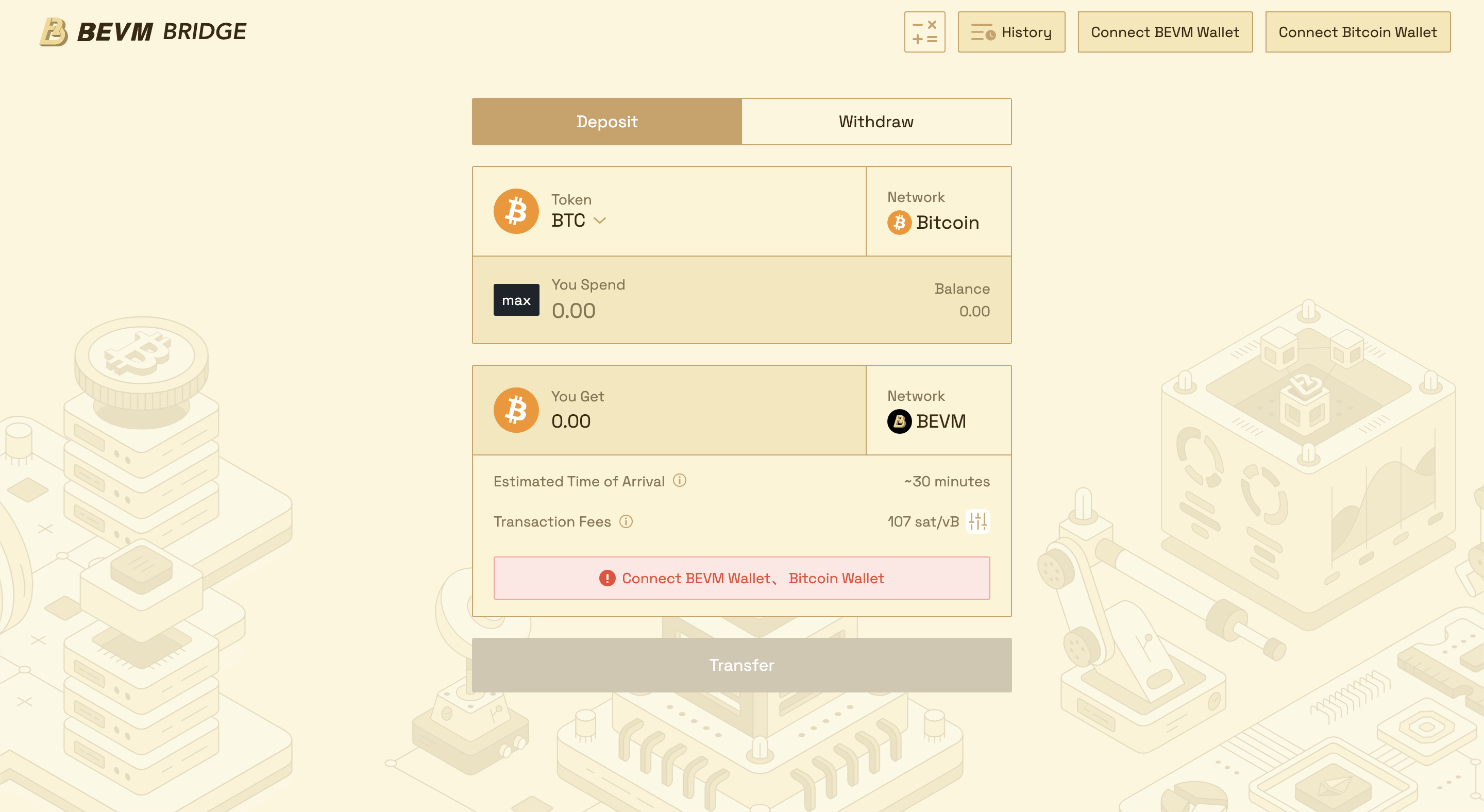Click the BEVM network logo icon
Viewport: 1484px width, 812px height.
[x=899, y=421]
